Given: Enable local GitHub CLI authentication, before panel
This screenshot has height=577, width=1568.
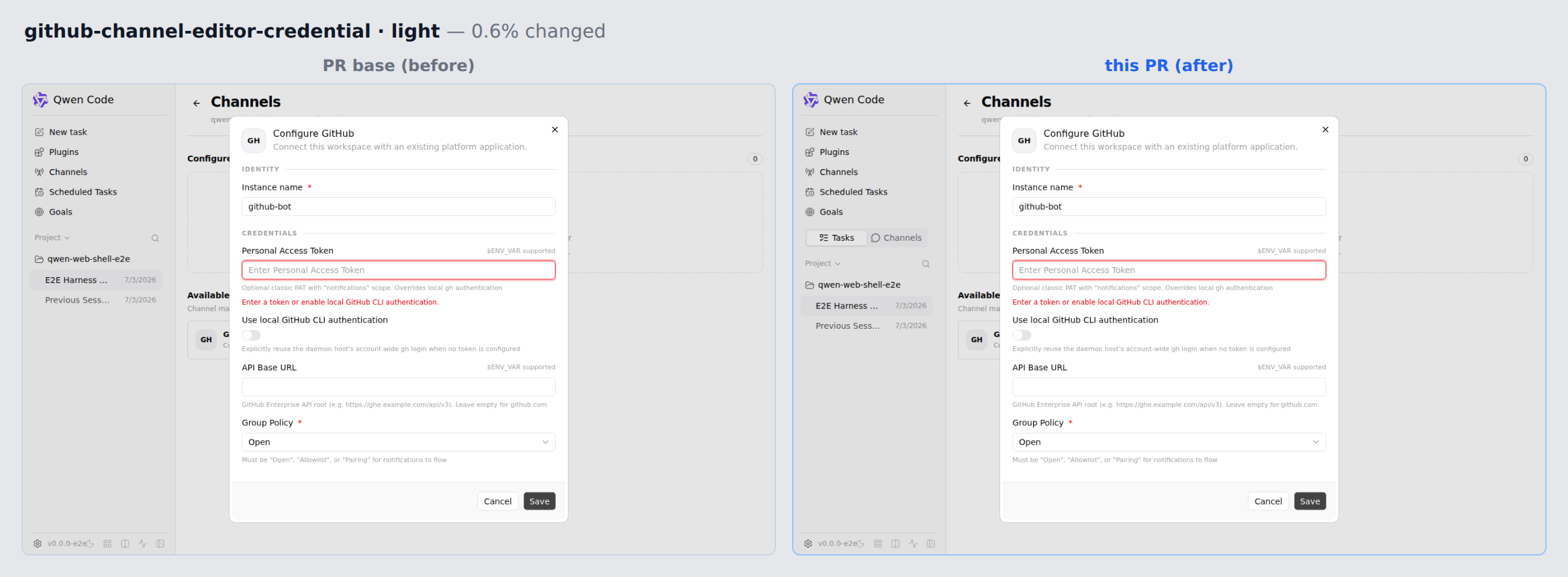Looking at the screenshot, I should click(251, 335).
